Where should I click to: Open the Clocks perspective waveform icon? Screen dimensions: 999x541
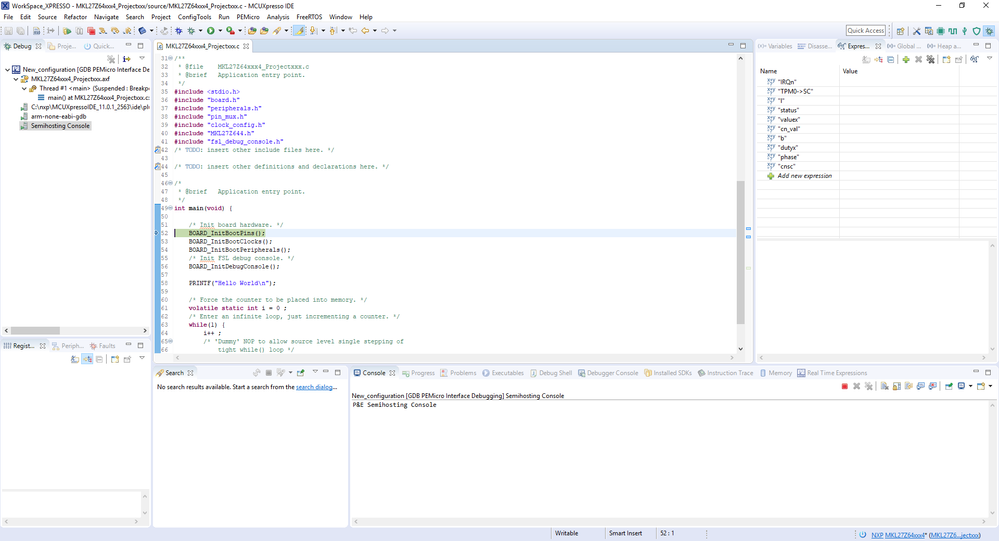[x=952, y=31]
